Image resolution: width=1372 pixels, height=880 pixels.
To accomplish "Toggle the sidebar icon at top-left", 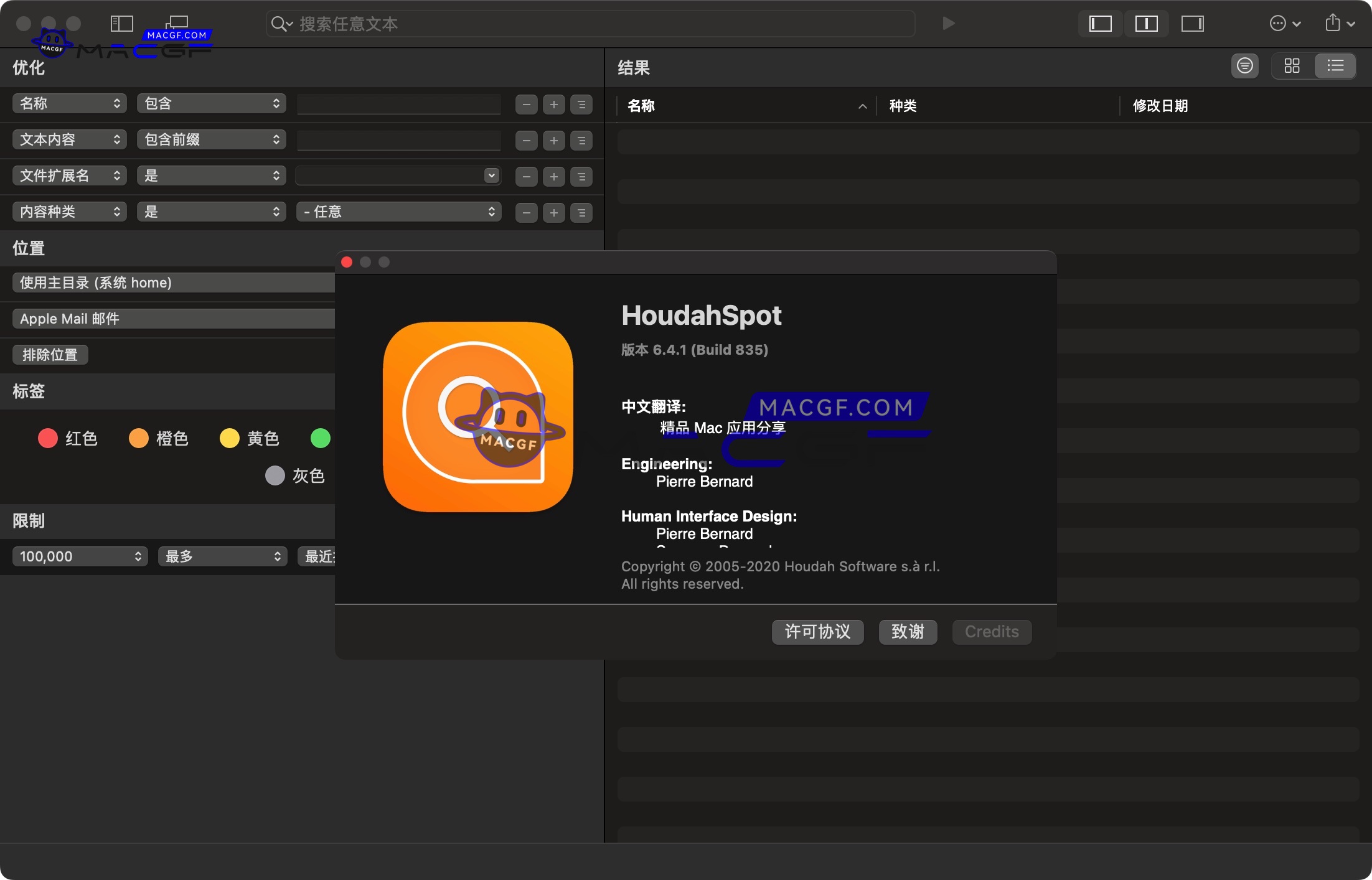I will click(x=122, y=22).
